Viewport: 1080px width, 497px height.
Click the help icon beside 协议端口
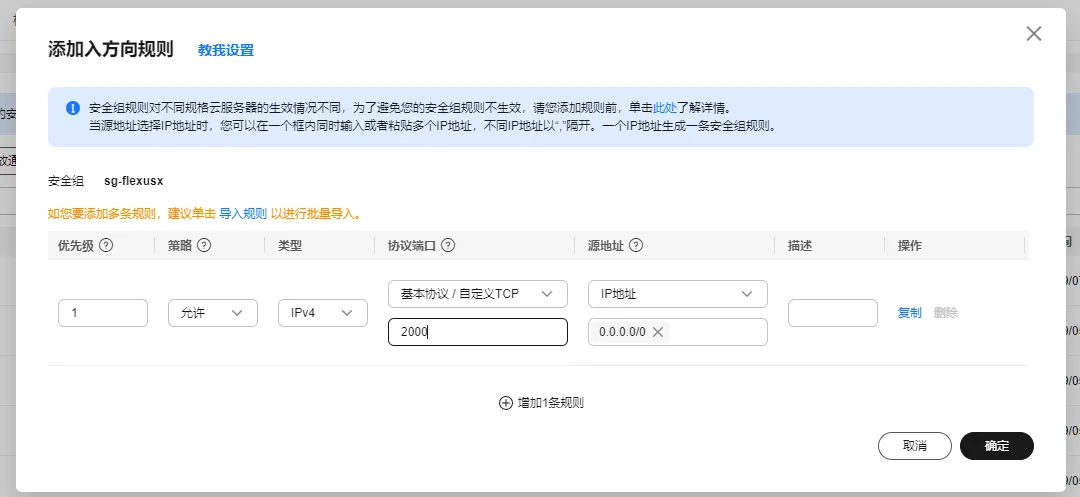(x=448, y=245)
